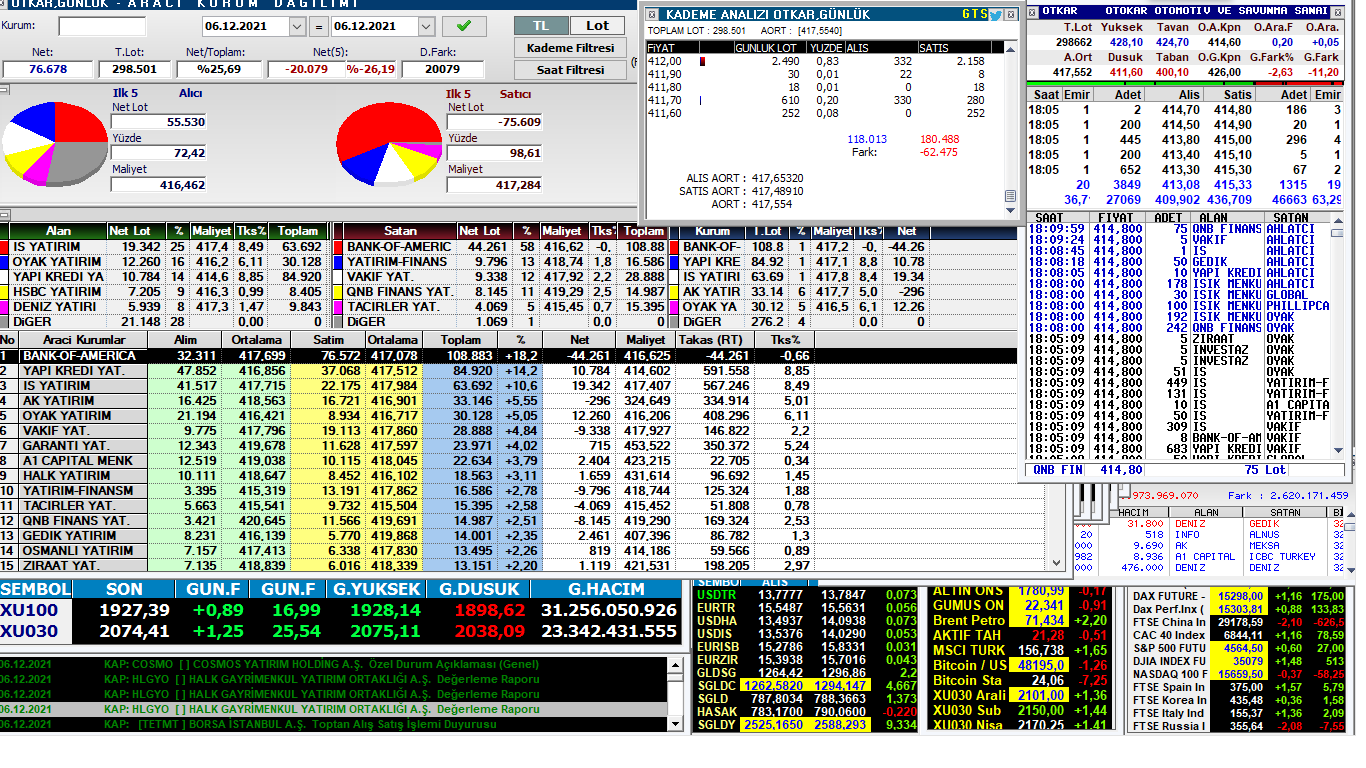Click the XU030 index symbol
Viewport: 1366px width, 768px height.
pyautogui.click(x=30, y=631)
